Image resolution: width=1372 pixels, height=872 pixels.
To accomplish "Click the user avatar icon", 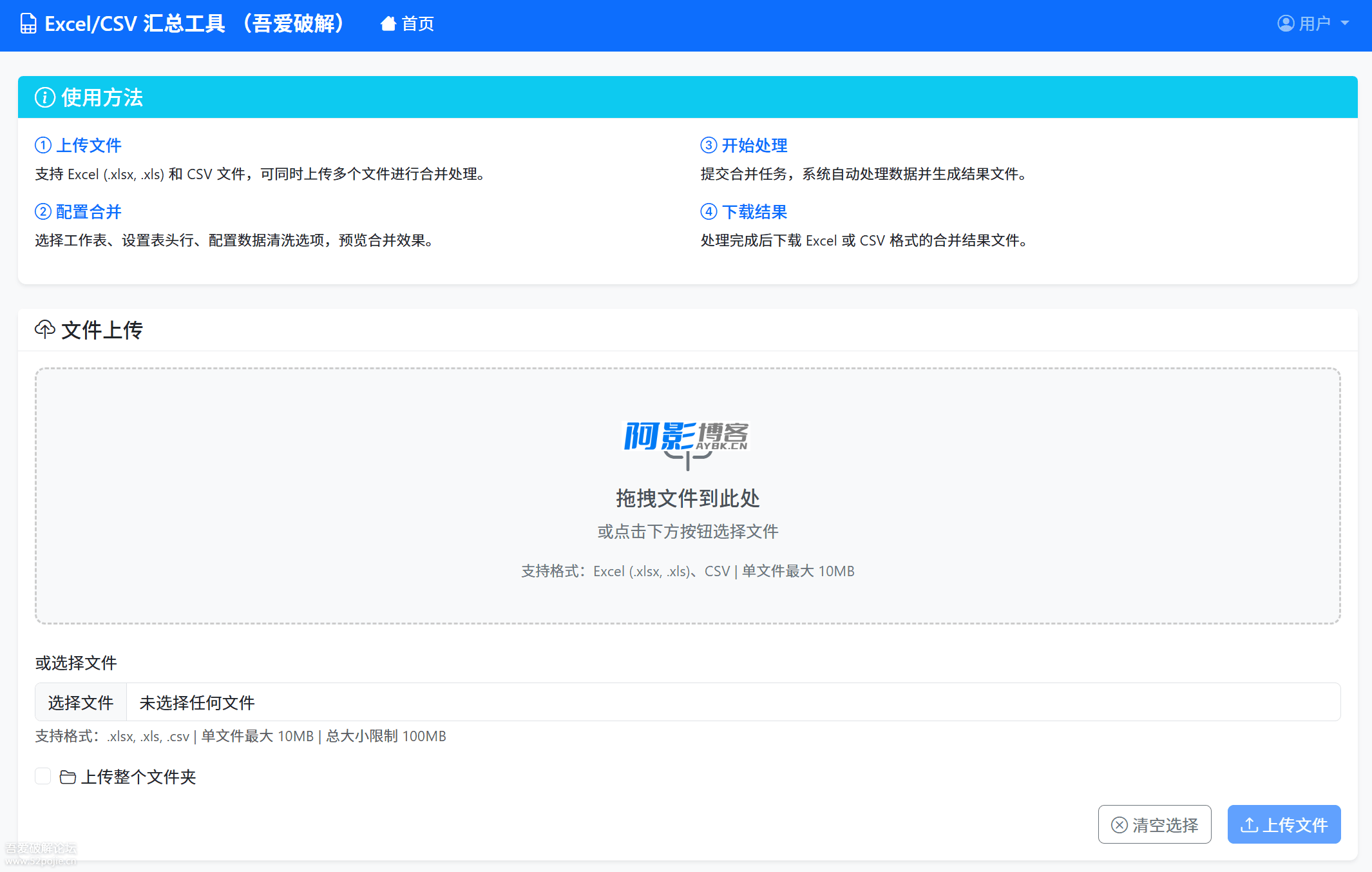I will click(1285, 24).
